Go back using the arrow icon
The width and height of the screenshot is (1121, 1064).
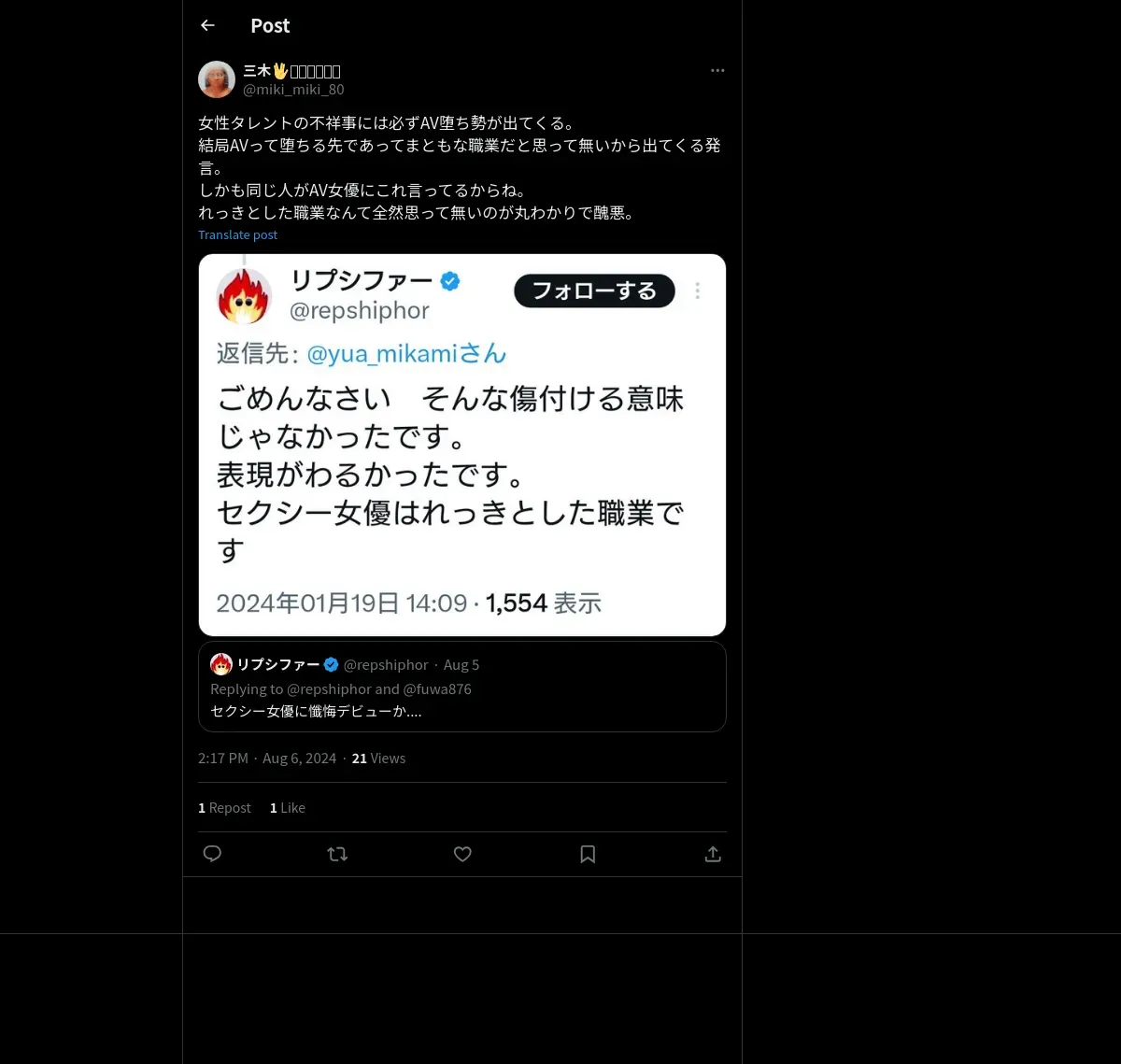(x=207, y=26)
